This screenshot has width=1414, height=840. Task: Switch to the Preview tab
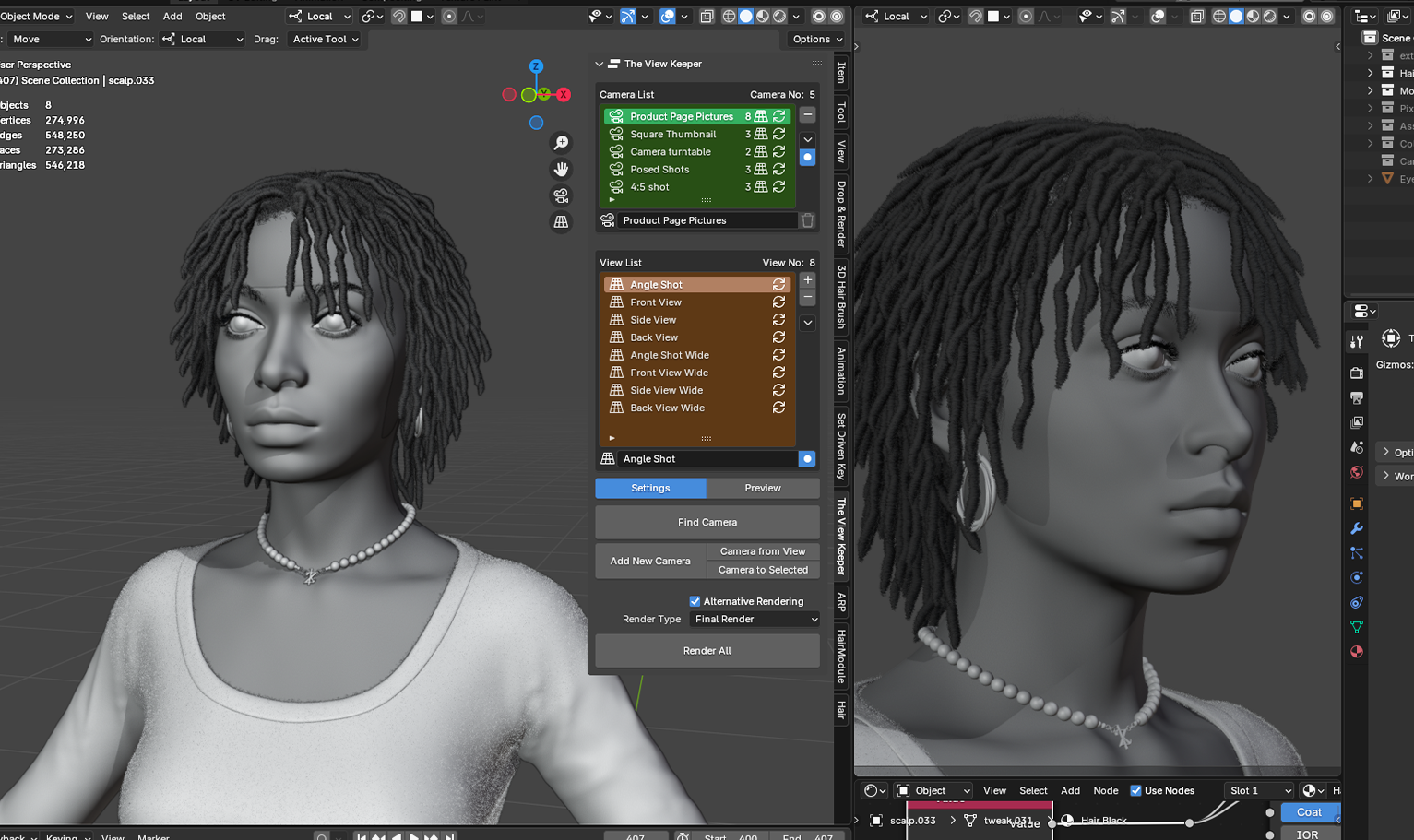tap(763, 488)
